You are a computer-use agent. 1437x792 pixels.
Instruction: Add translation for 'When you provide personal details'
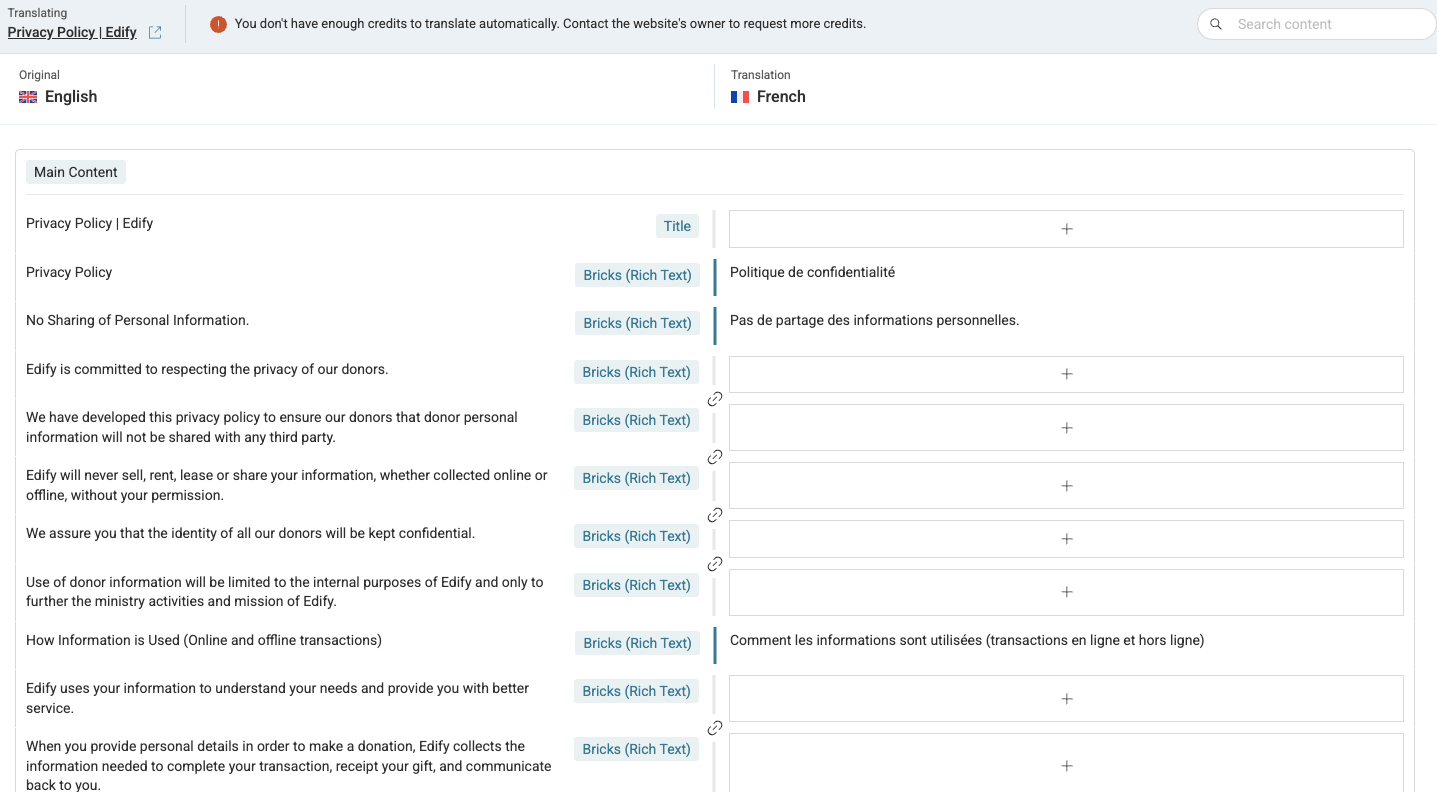point(1066,765)
